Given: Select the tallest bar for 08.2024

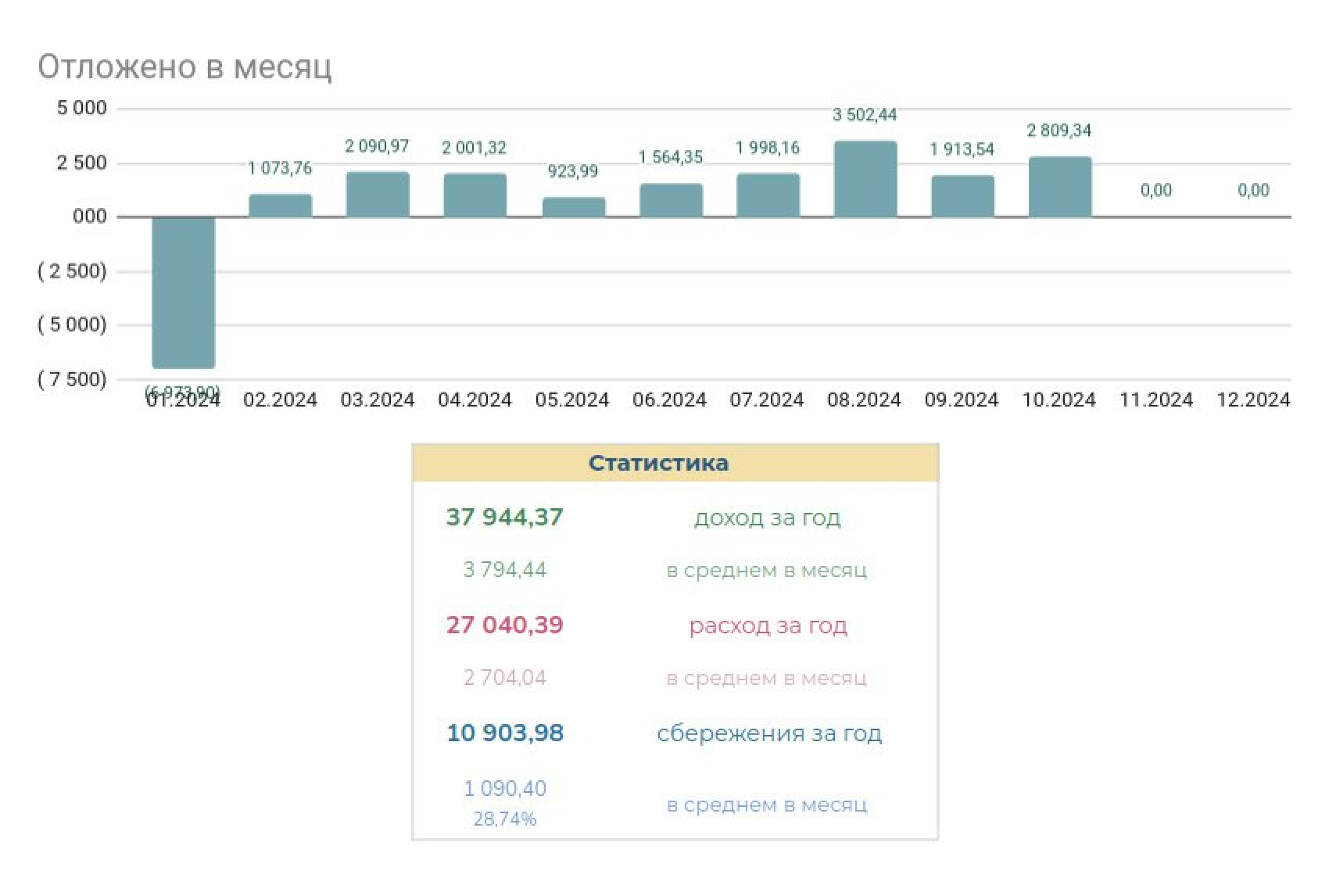Looking at the screenshot, I should (865, 179).
